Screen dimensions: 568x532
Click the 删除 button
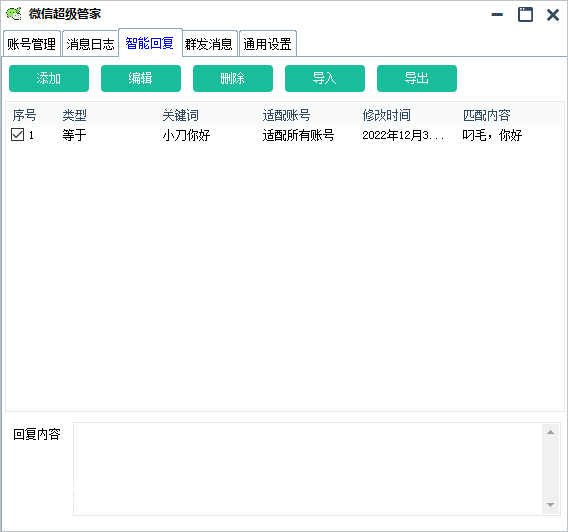(x=233, y=78)
